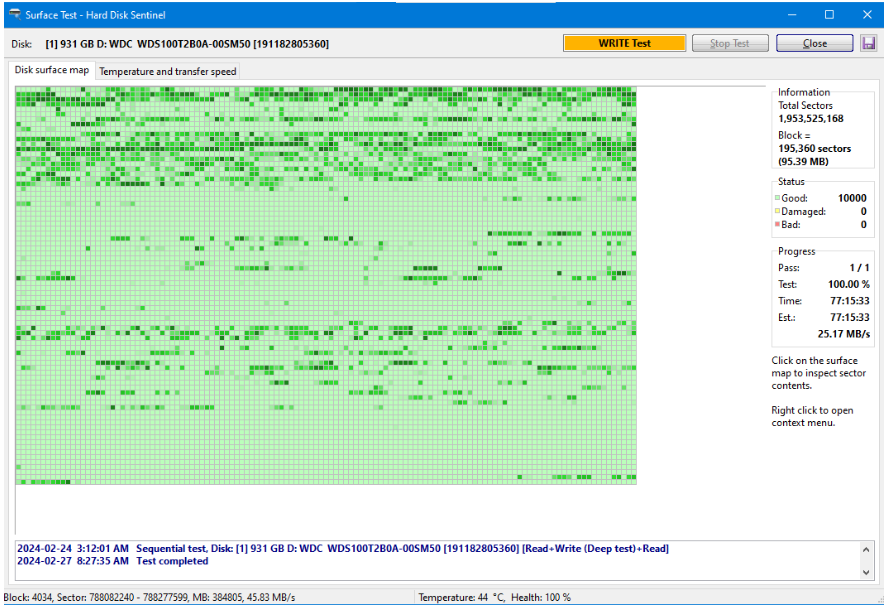The width and height of the screenshot is (886, 607).
Task: Start the WRITE Test
Action: click(624, 43)
